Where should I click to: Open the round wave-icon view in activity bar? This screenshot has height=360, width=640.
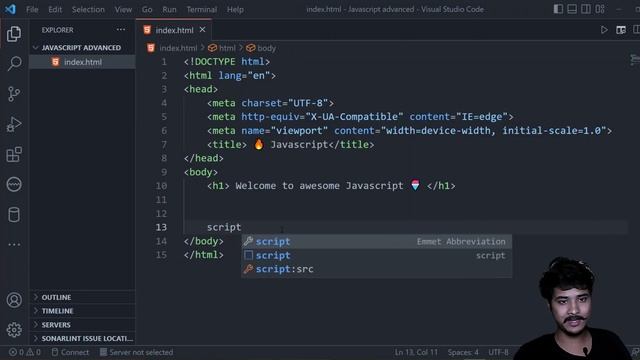point(14,184)
